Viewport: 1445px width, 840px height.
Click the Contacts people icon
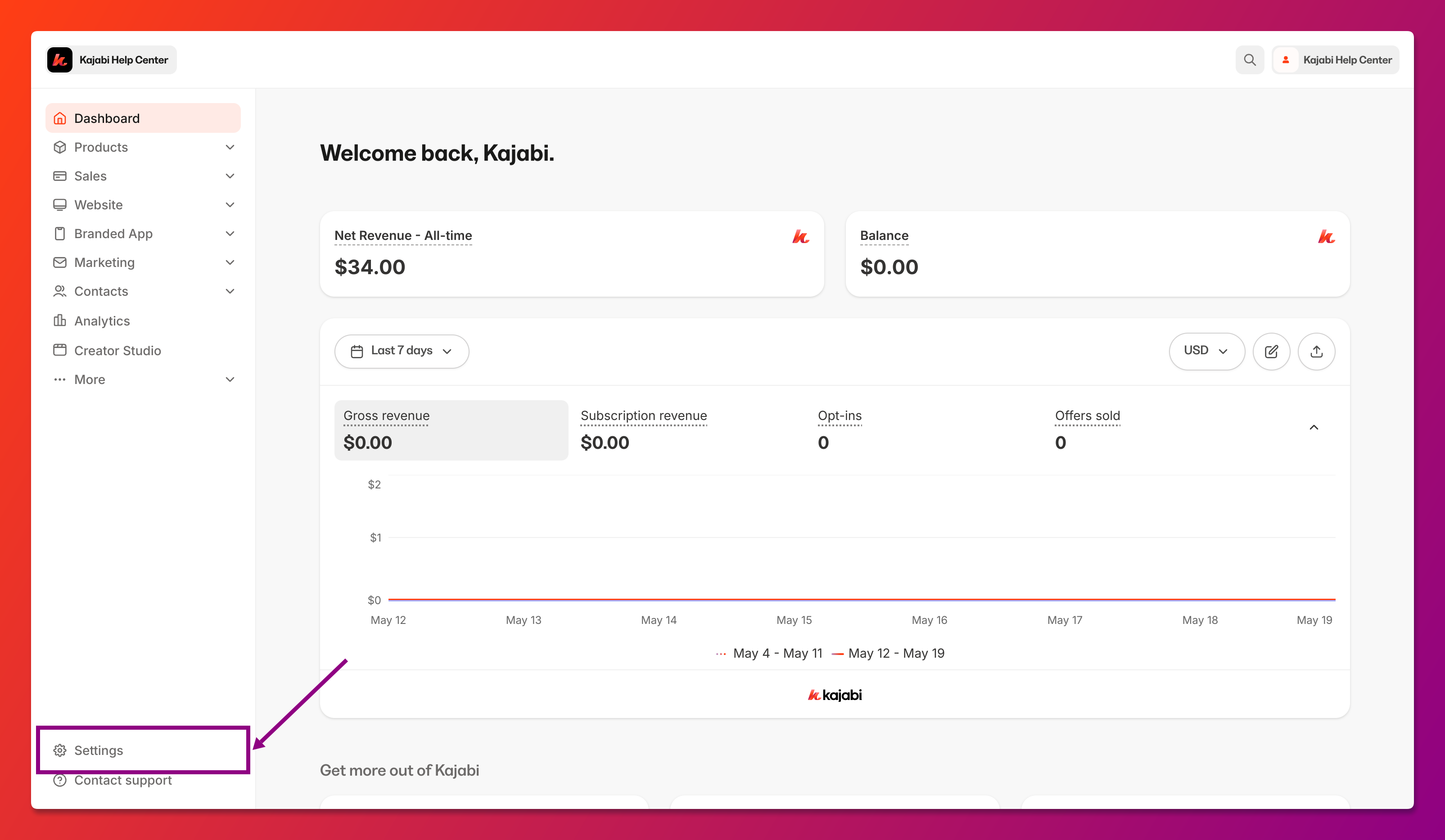[59, 291]
